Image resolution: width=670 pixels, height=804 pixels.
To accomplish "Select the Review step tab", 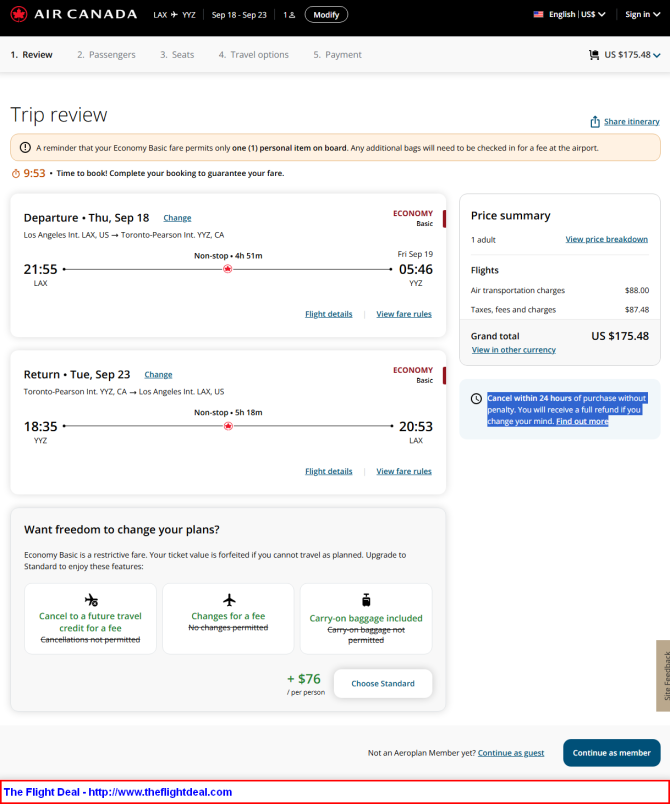I will (x=31, y=54).
